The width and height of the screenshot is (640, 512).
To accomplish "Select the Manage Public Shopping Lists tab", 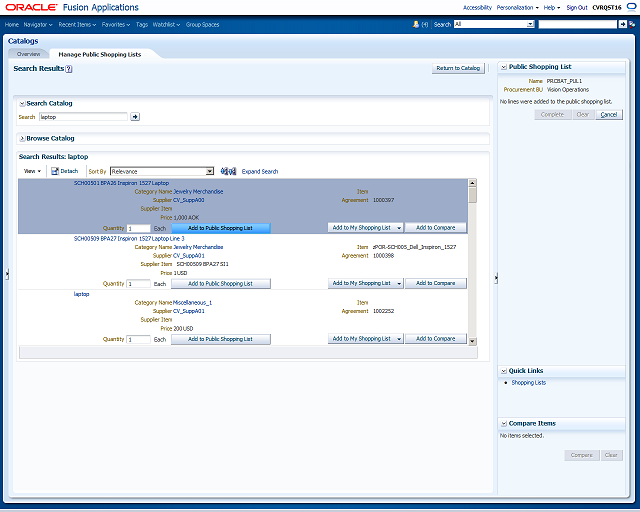I will point(100,54).
